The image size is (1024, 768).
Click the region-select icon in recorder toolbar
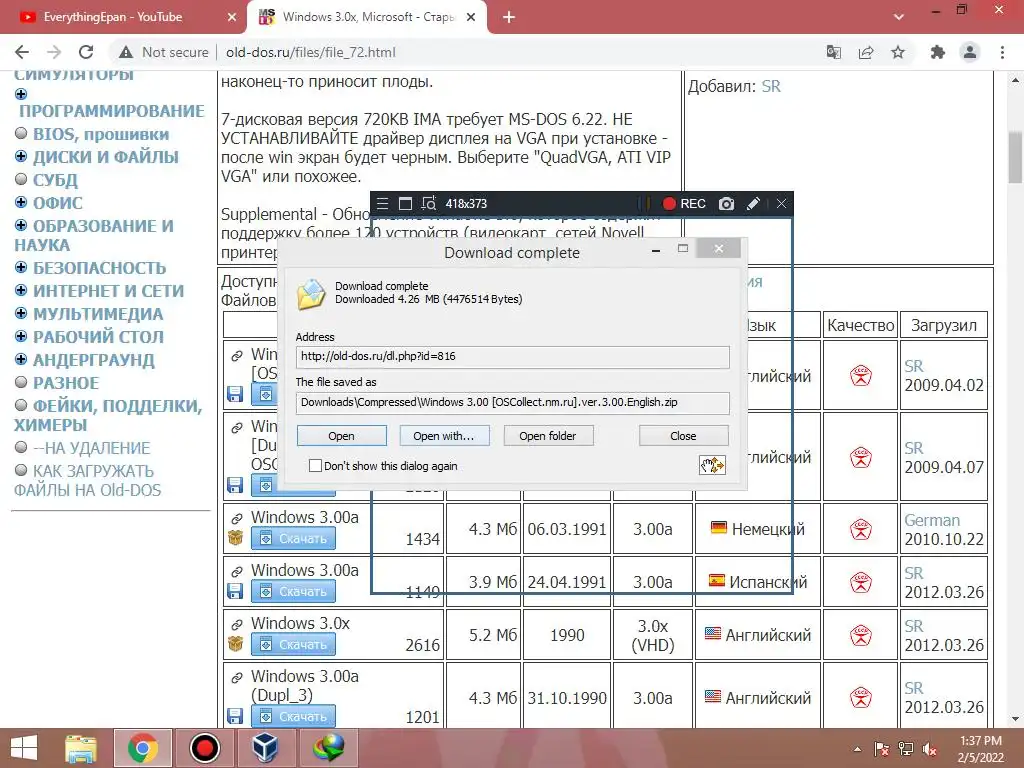click(x=428, y=204)
